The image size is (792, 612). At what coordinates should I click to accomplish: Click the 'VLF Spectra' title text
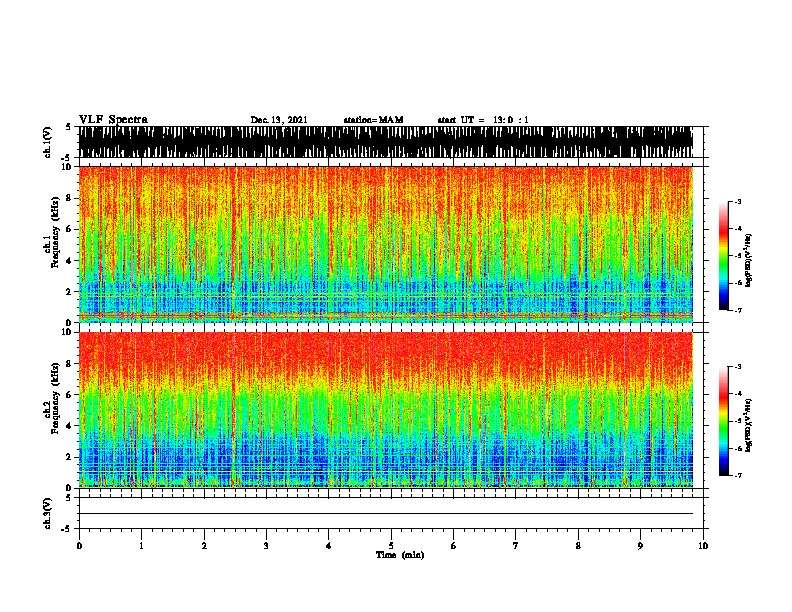pyautogui.click(x=113, y=120)
